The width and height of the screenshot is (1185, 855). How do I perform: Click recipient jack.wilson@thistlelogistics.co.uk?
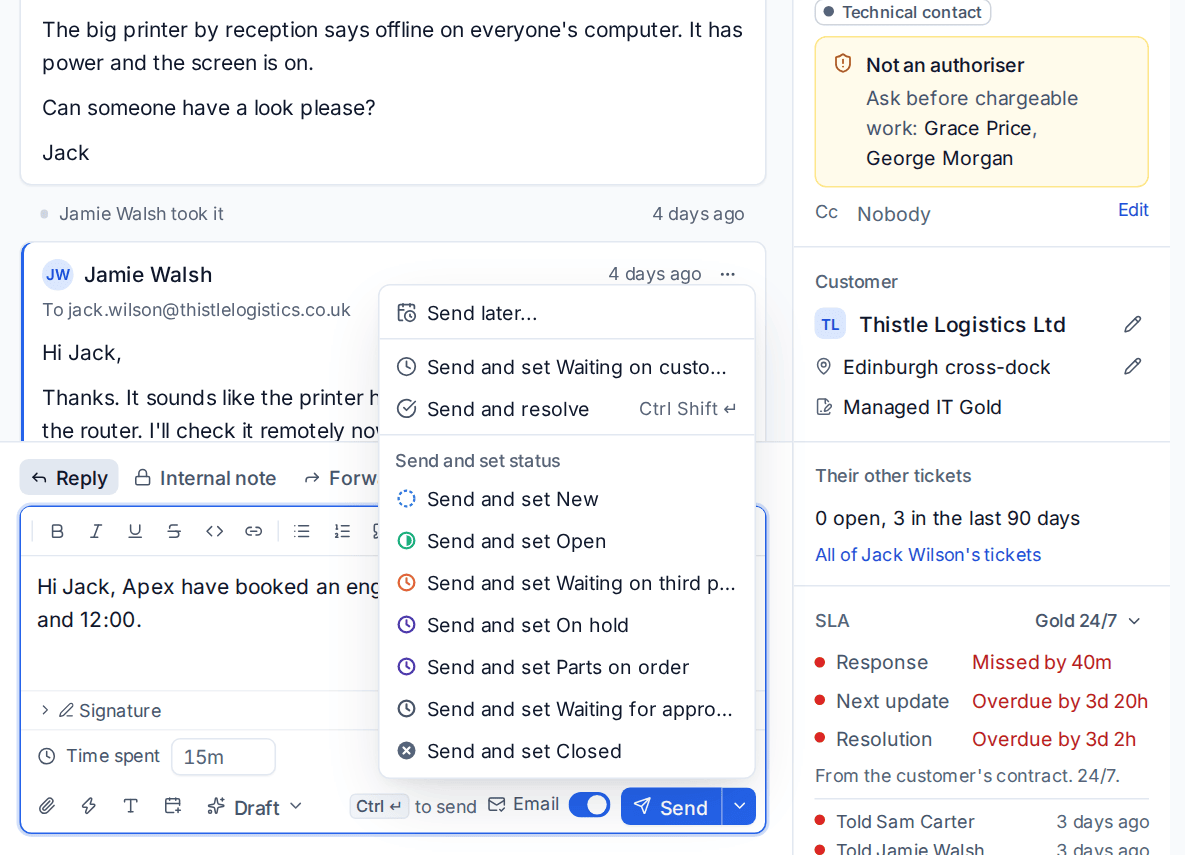[x=209, y=310]
